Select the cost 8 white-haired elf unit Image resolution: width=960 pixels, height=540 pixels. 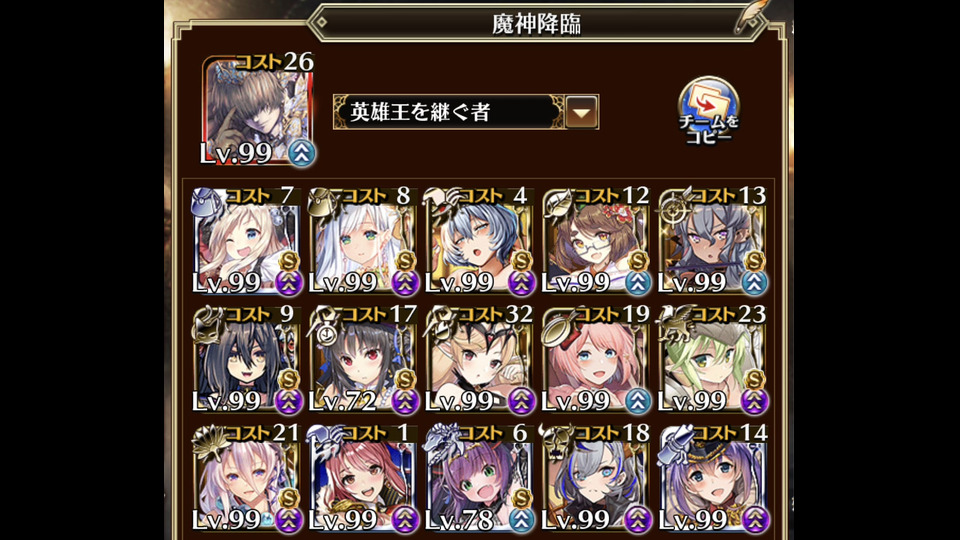(x=363, y=241)
